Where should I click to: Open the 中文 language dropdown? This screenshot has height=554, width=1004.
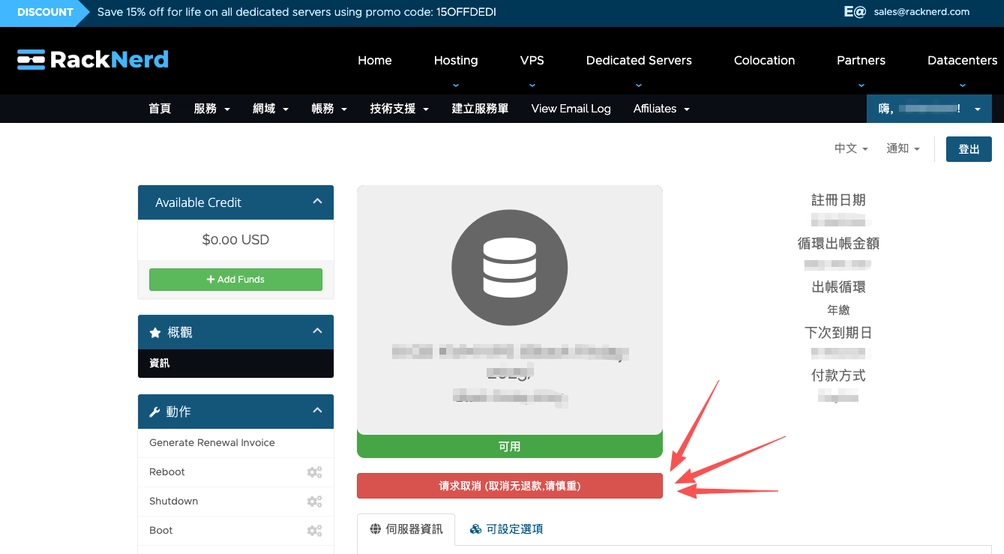pos(851,149)
